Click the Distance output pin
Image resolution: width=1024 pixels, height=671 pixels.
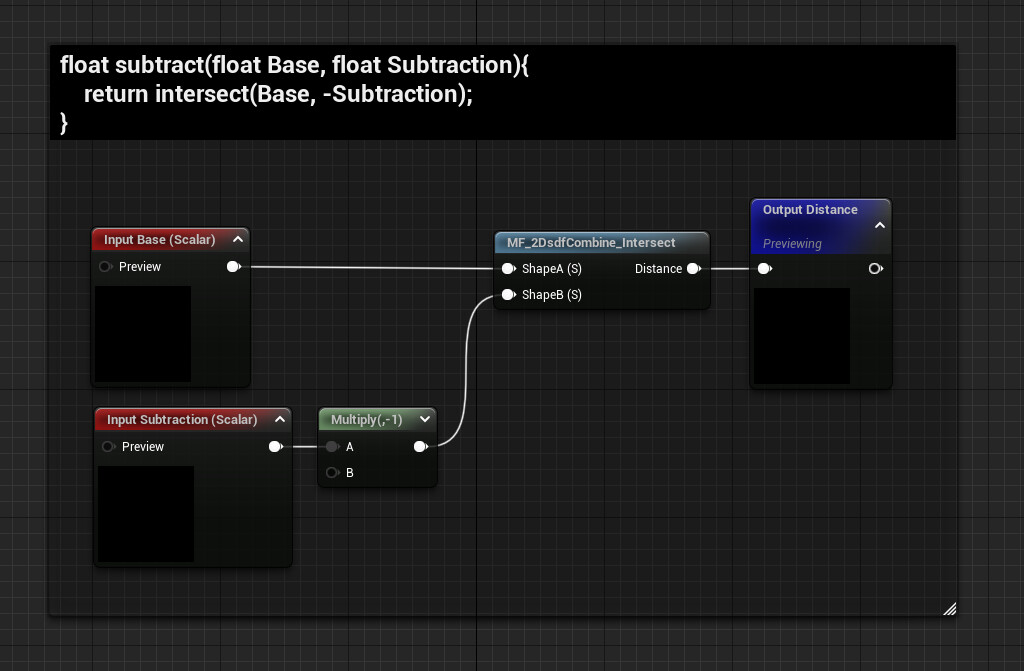[x=693, y=268]
